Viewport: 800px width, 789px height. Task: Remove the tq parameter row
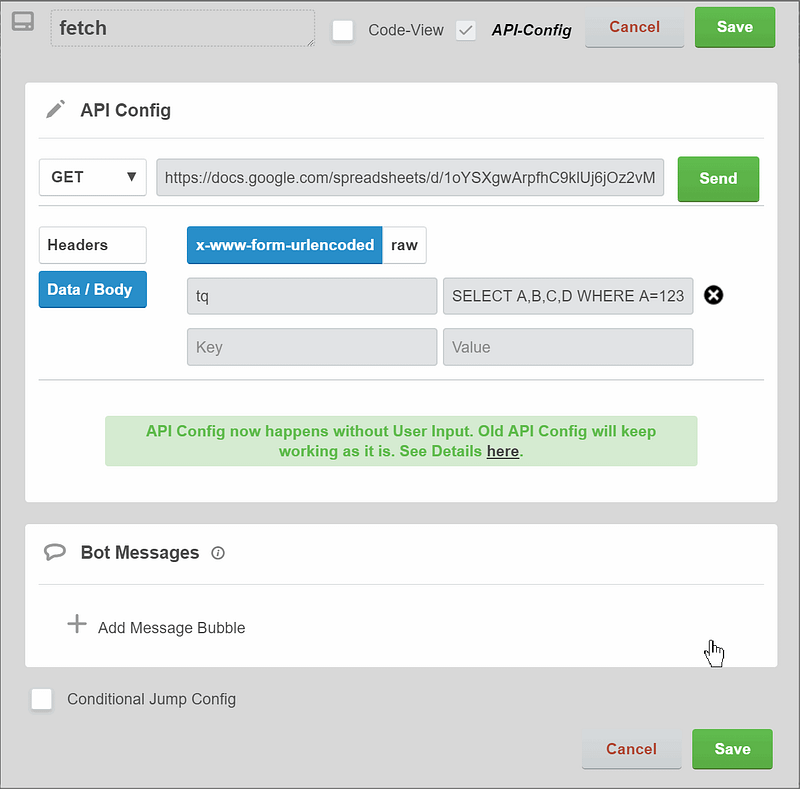[713, 295]
